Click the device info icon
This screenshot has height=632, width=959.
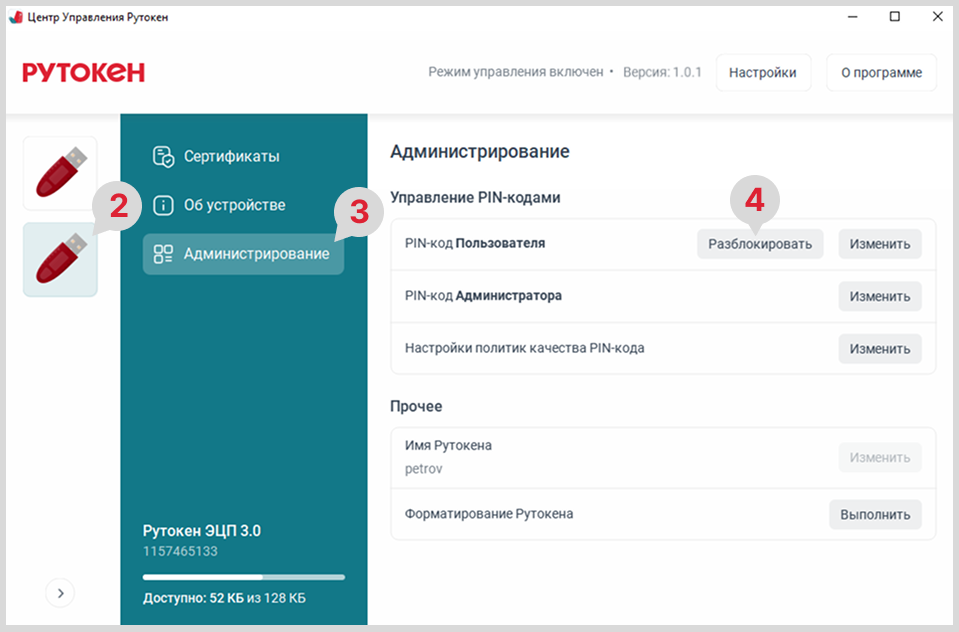tap(163, 205)
